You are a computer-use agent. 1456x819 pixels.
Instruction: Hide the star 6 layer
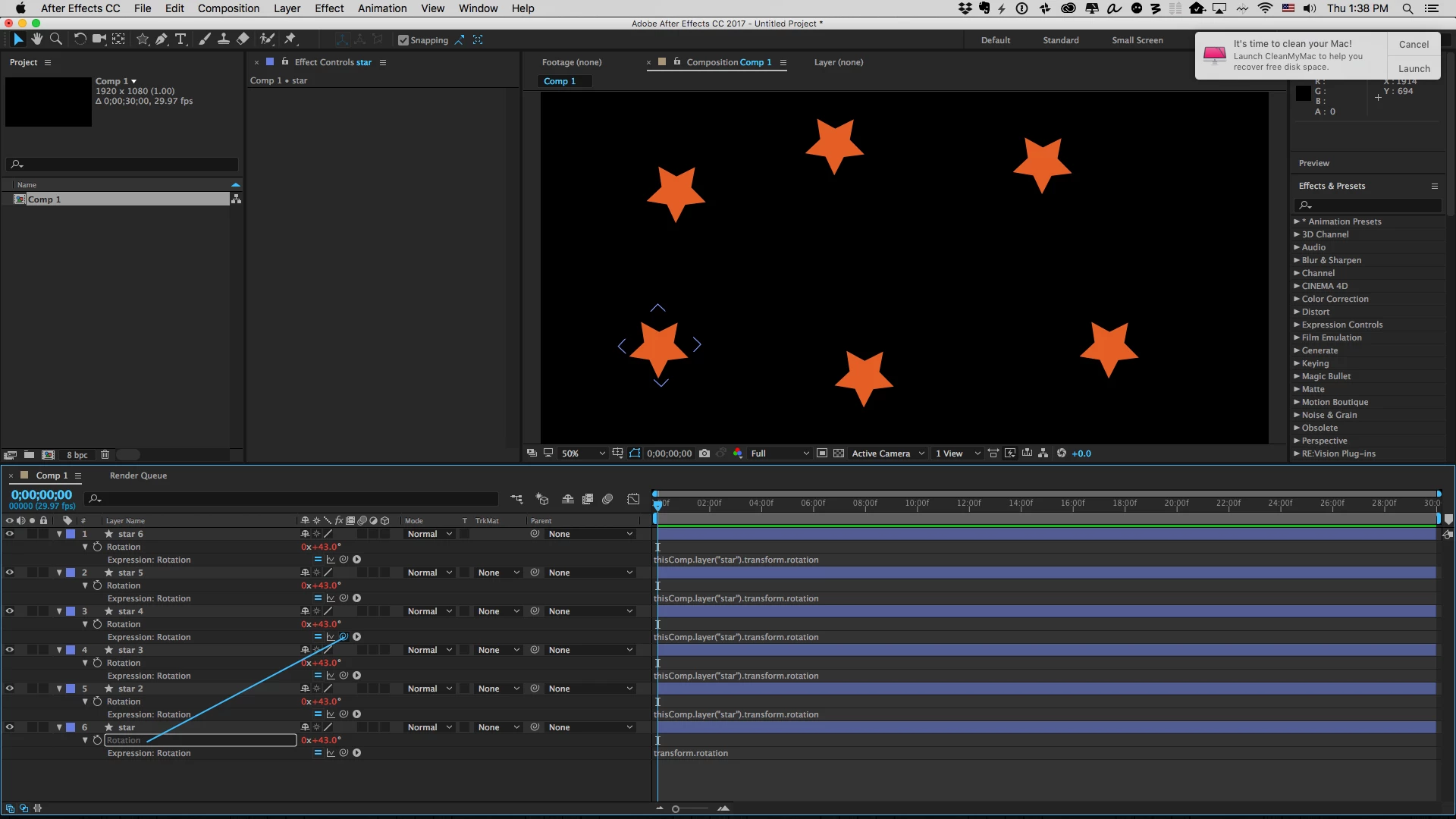(10, 534)
